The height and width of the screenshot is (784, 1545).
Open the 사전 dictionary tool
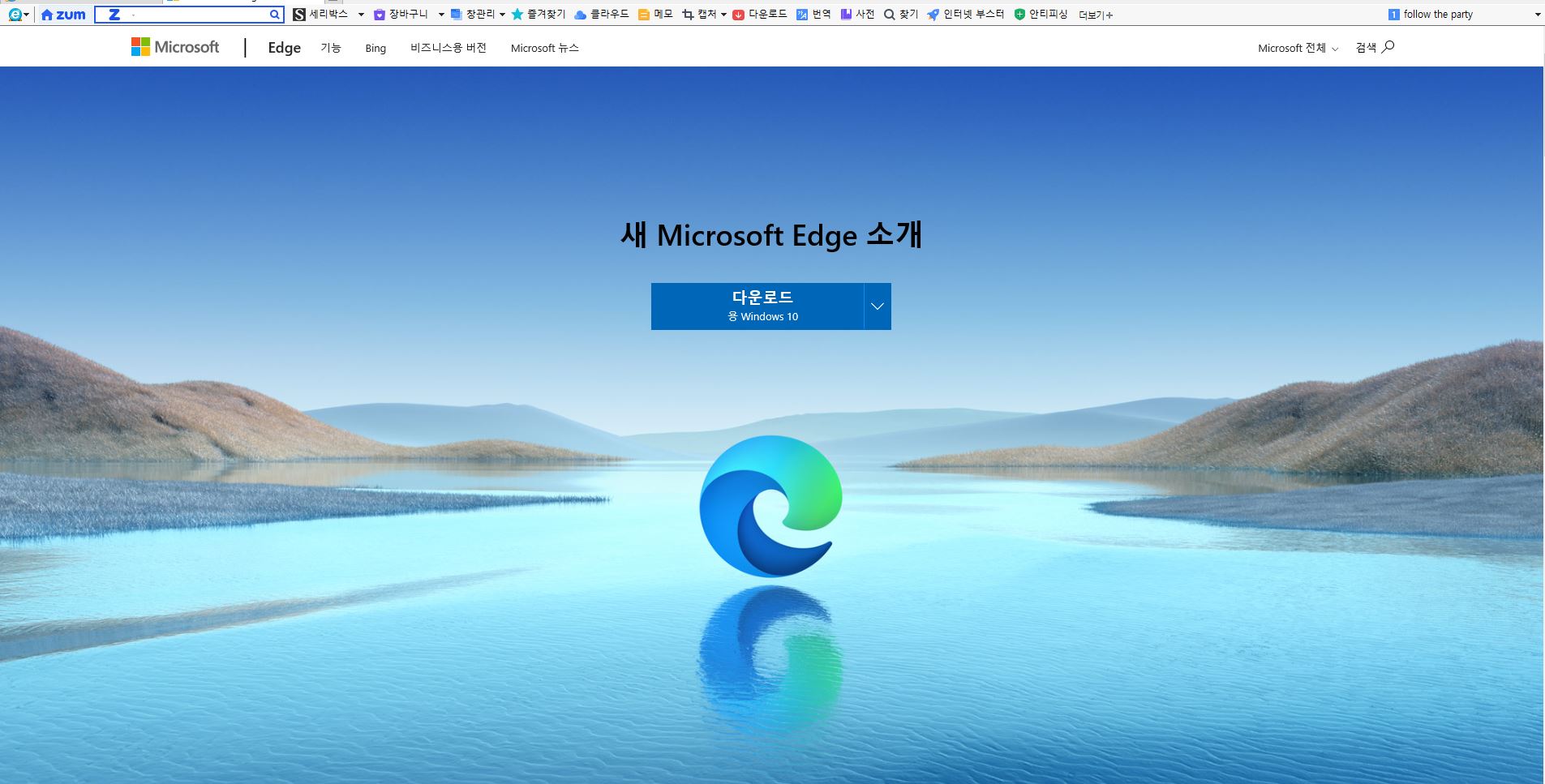tap(857, 15)
